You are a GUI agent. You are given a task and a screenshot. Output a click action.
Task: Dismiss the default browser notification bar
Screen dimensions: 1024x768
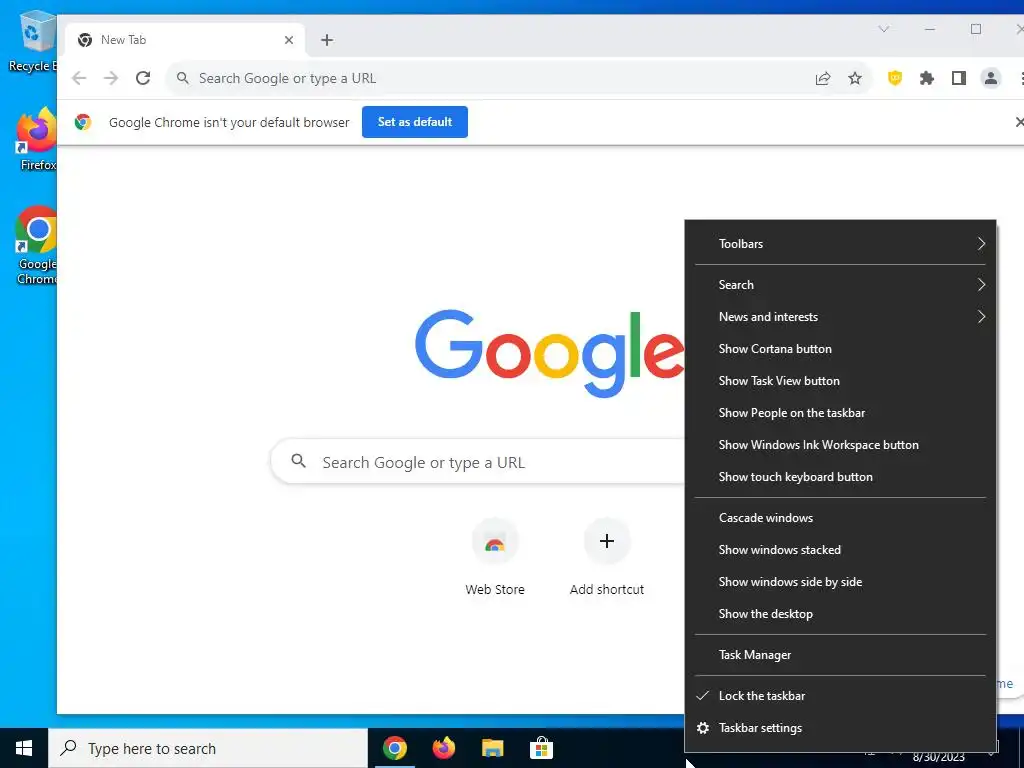1018,122
